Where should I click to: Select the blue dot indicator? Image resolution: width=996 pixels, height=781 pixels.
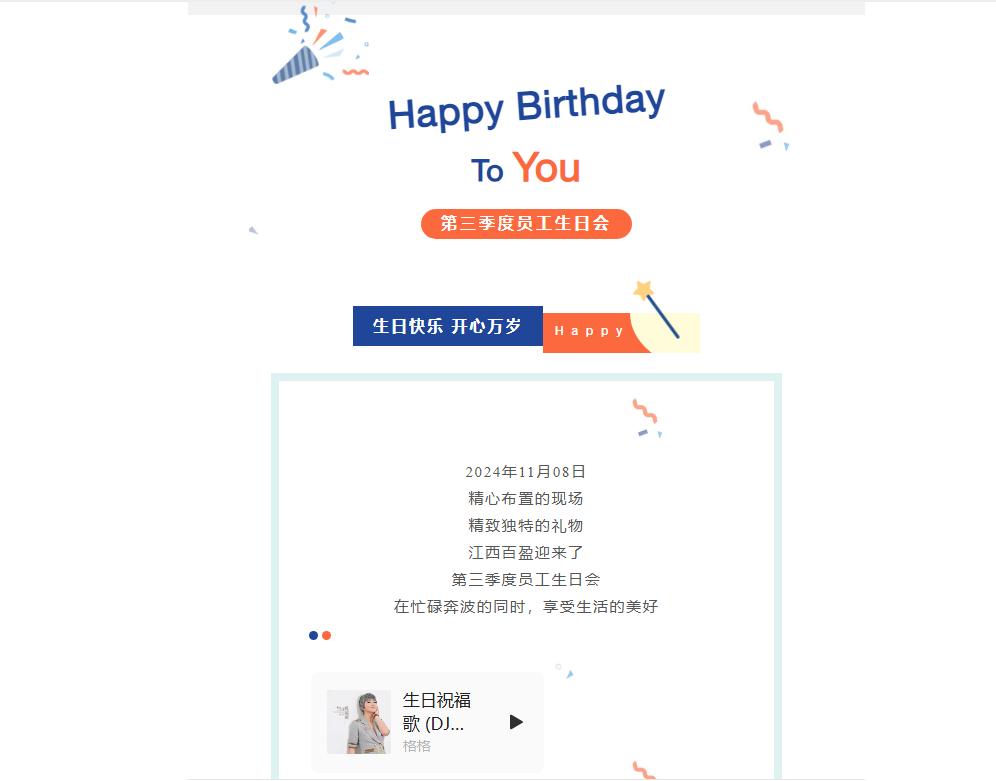[313, 636]
